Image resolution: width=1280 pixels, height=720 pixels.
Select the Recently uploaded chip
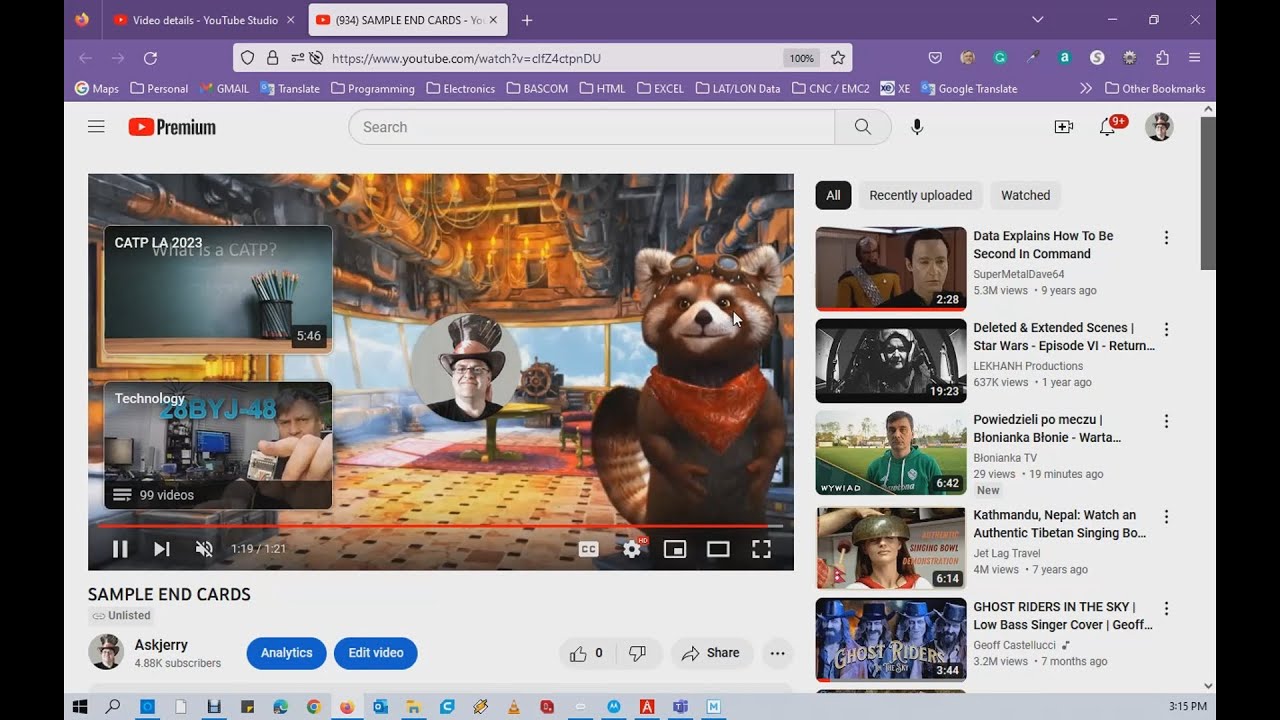(x=921, y=195)
